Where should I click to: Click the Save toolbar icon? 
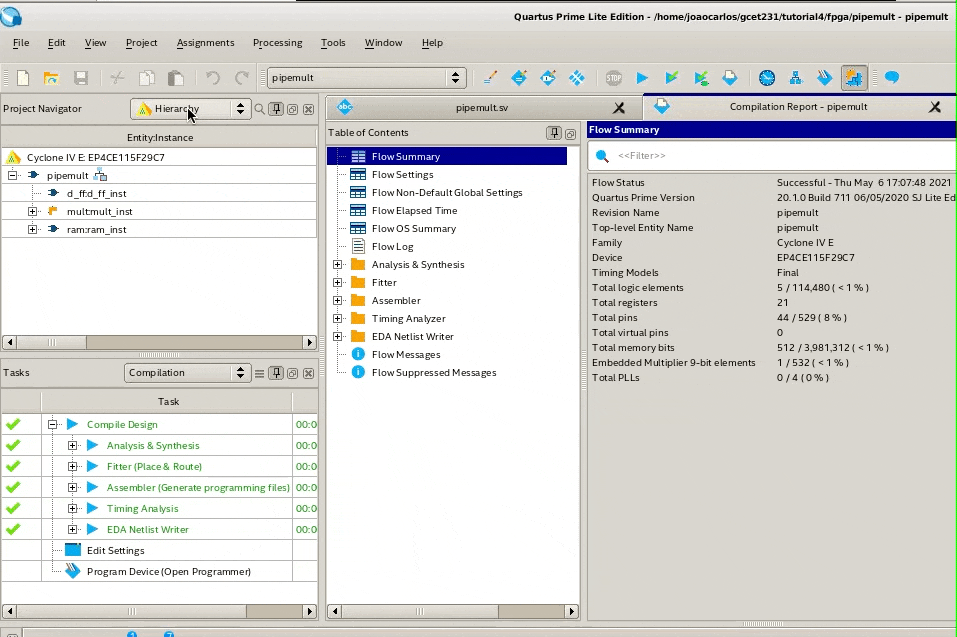click(x=81, y=78)
